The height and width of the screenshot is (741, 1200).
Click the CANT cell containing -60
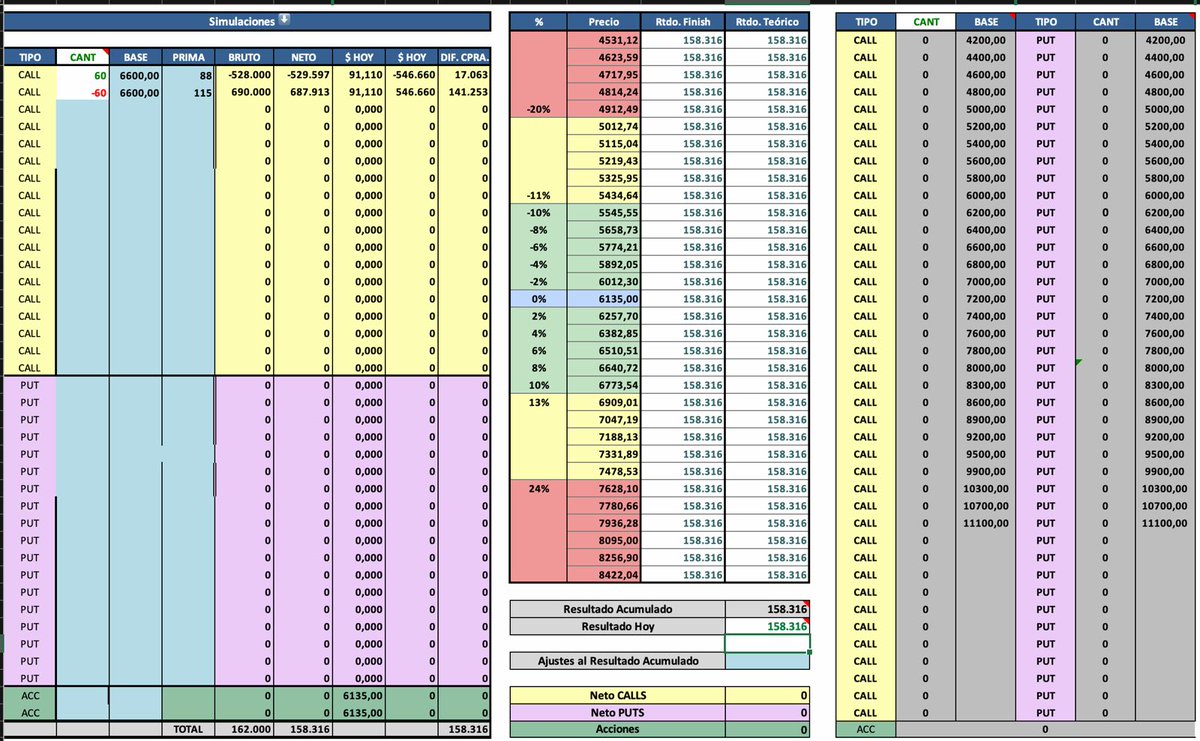point(82,91)
